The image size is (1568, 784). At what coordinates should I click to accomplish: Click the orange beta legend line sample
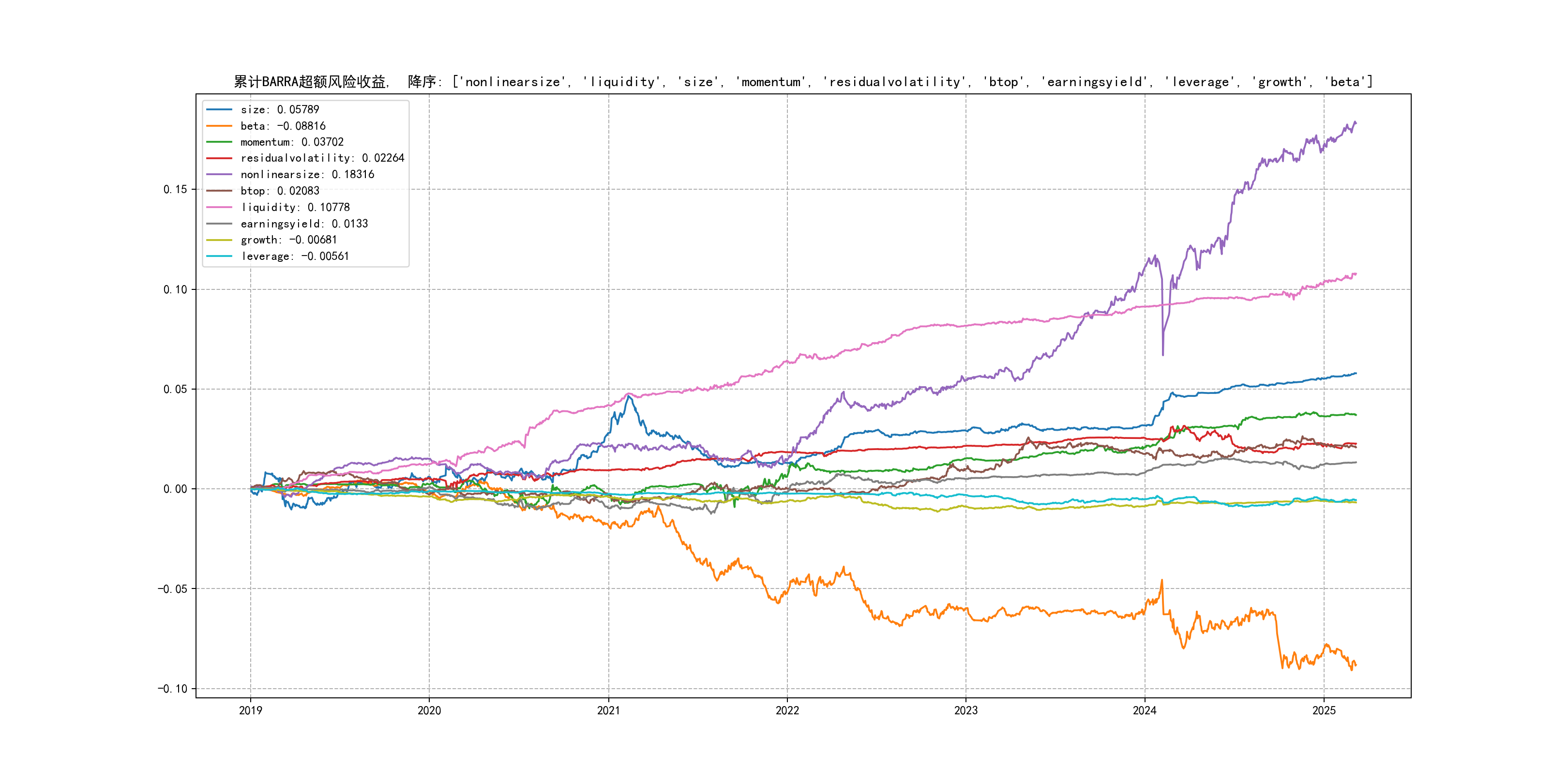[x=219, y=126]
